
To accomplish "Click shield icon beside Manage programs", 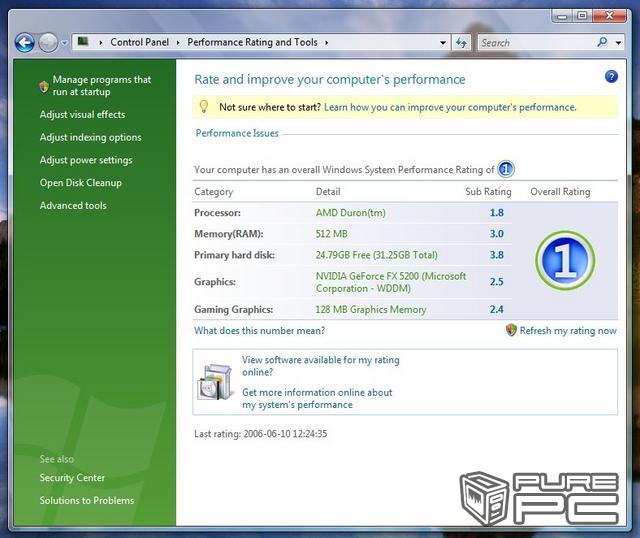I will [44, 86].
